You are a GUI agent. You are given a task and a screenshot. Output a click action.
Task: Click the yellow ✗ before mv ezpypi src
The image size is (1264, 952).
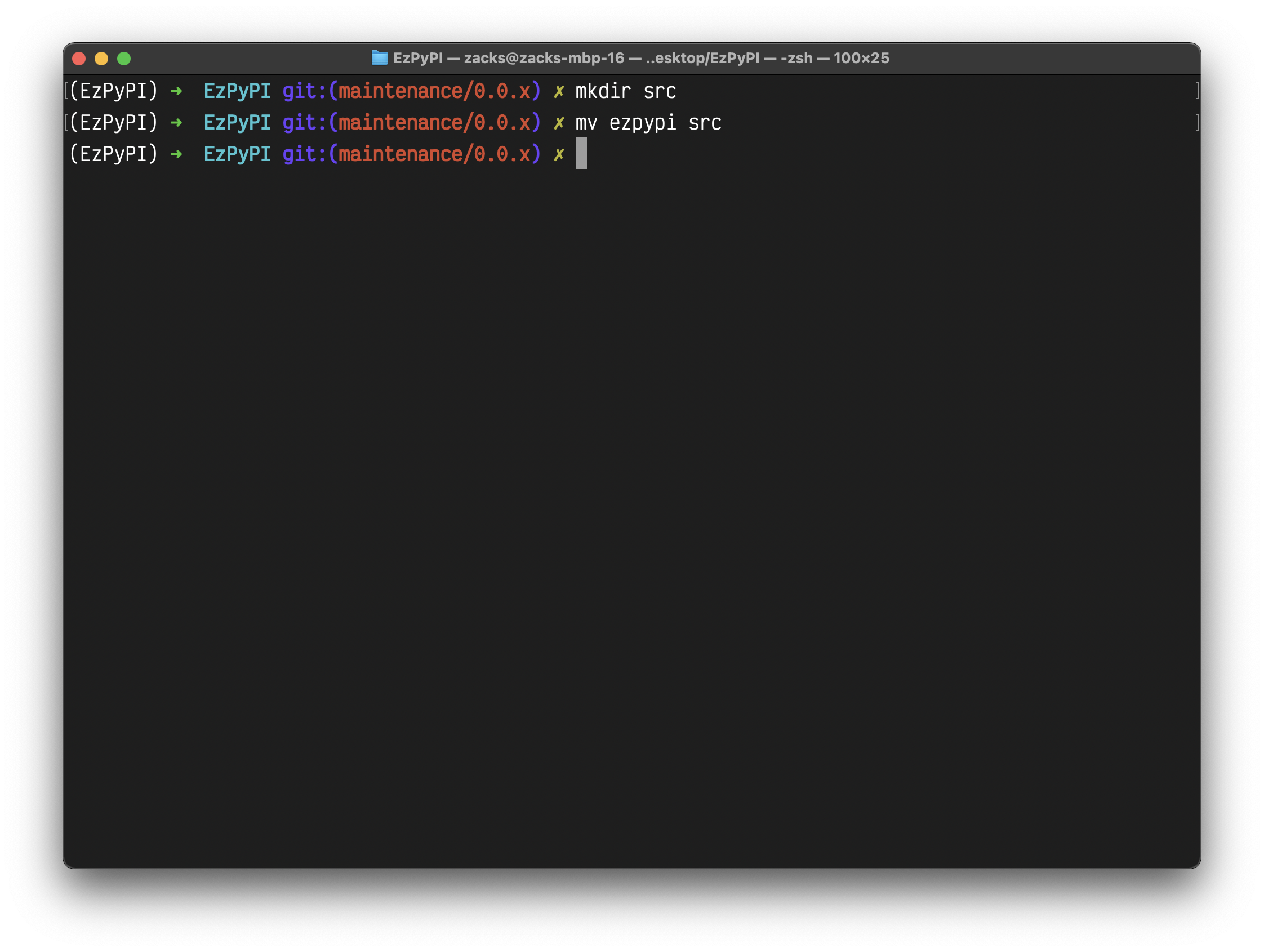coord(559,123)
